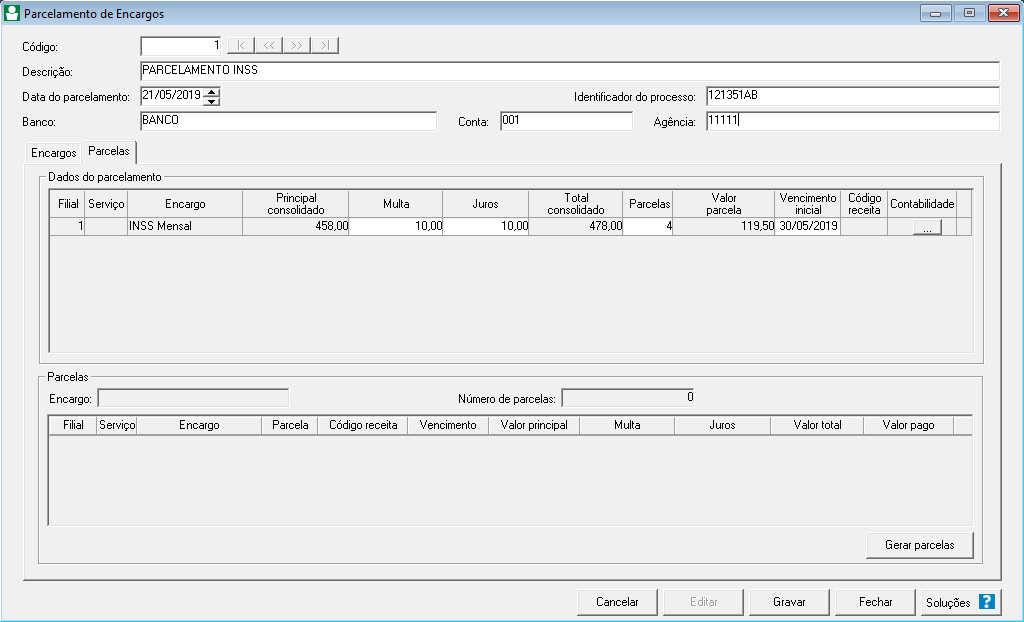Click the Total consolidado value 478,00
Screen dimensions: 1024x622
coord(576,227)
